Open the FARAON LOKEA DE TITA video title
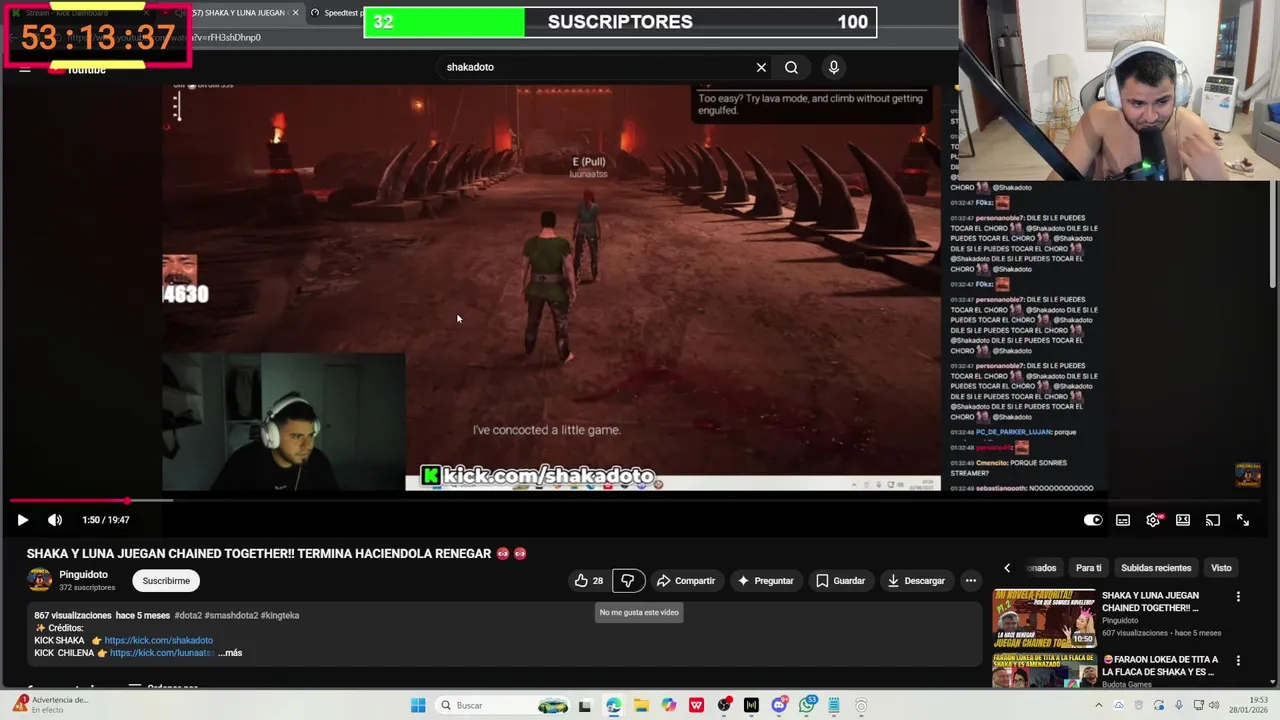Viewport: 1280px width, 720px height. coord(1160,666)
